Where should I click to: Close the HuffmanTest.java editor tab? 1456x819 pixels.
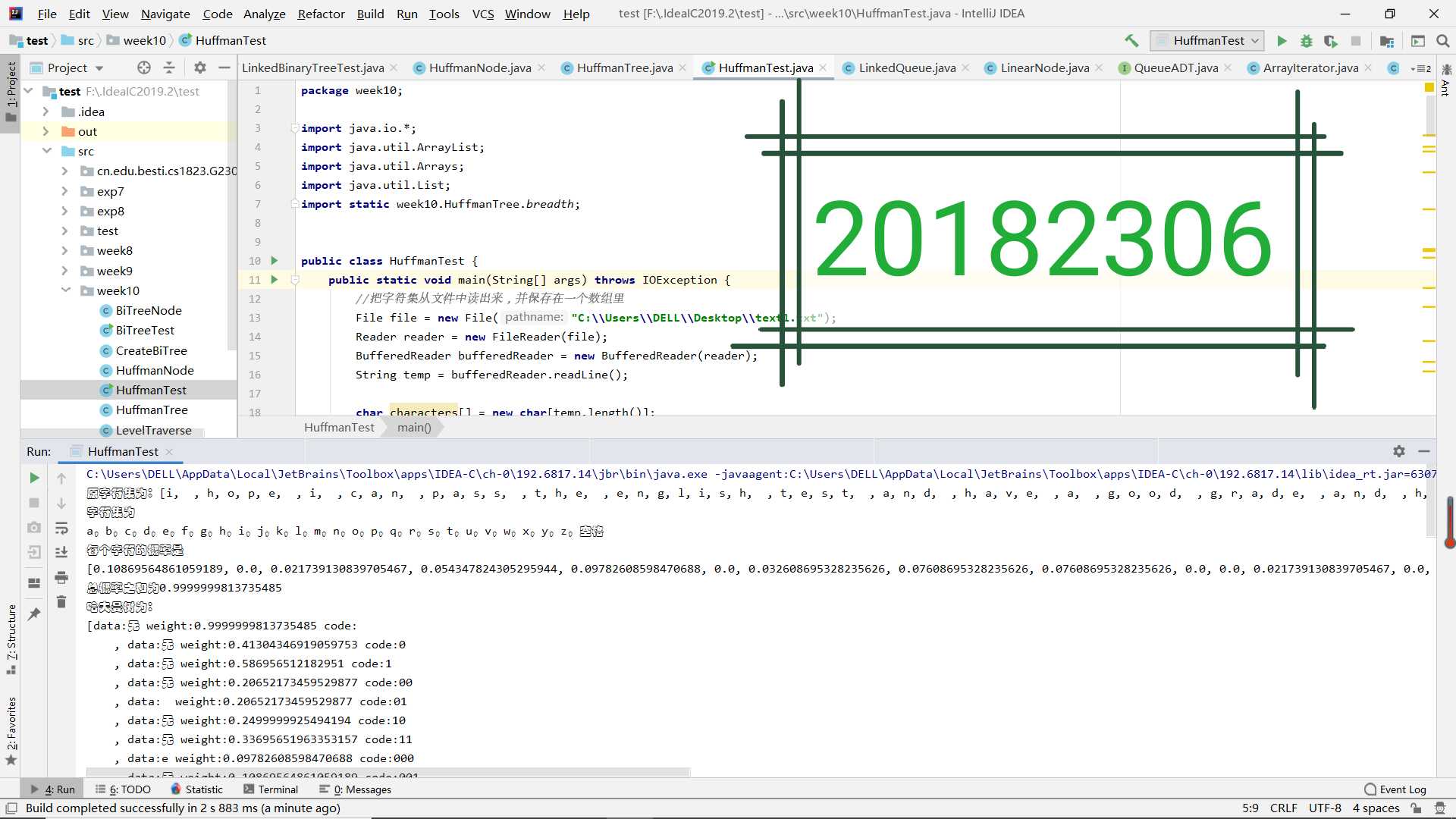point(823,68)
